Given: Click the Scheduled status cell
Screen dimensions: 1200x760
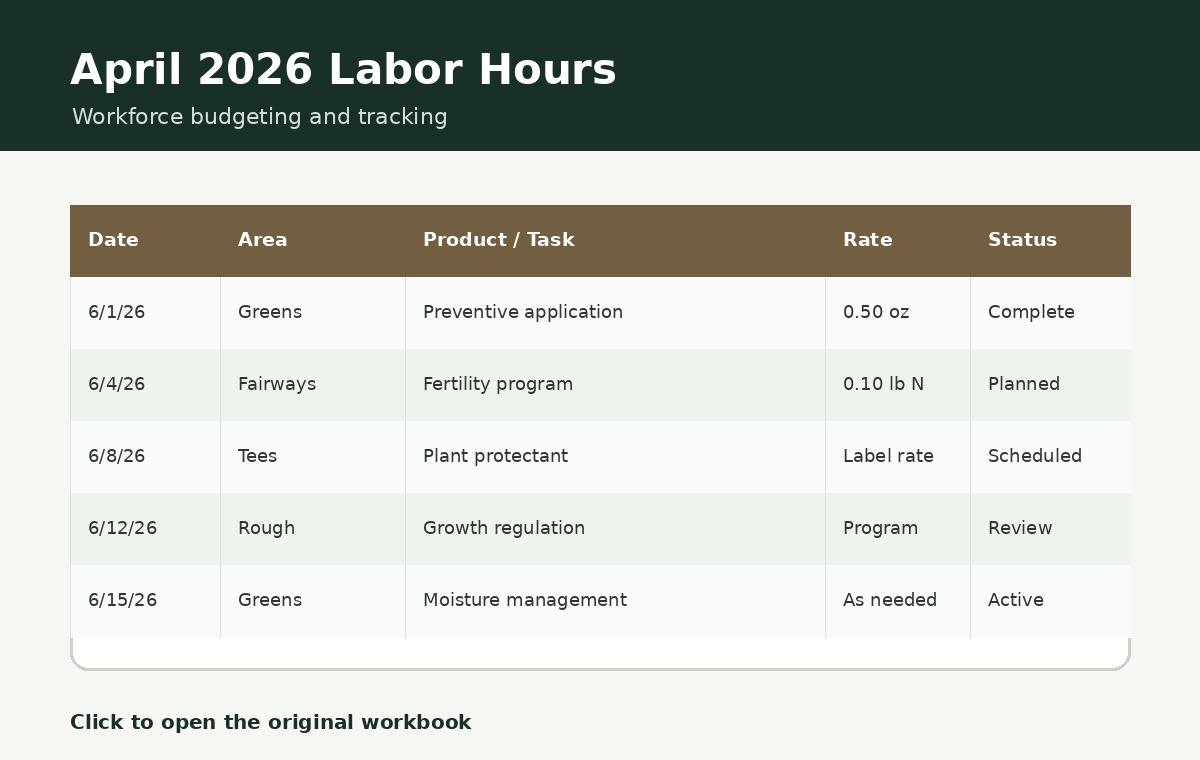Looking at the screenshot, I should (1050, 456).
